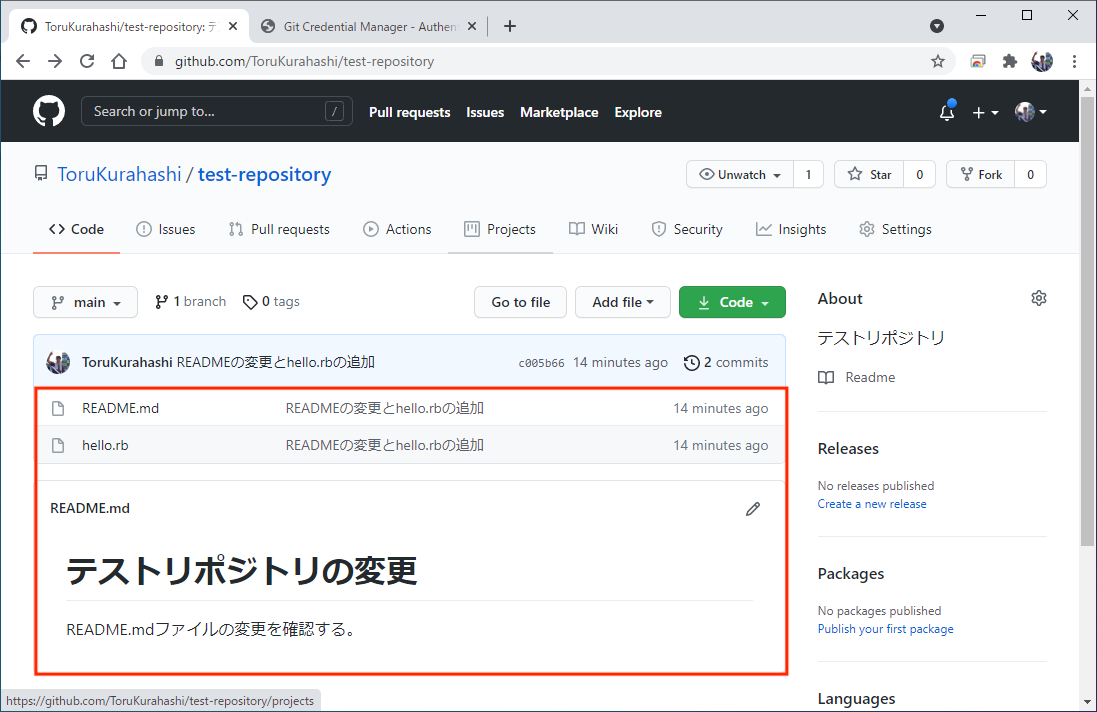
Task: Switch to the Git Credential Manager tab
Action: pos(368,27)
